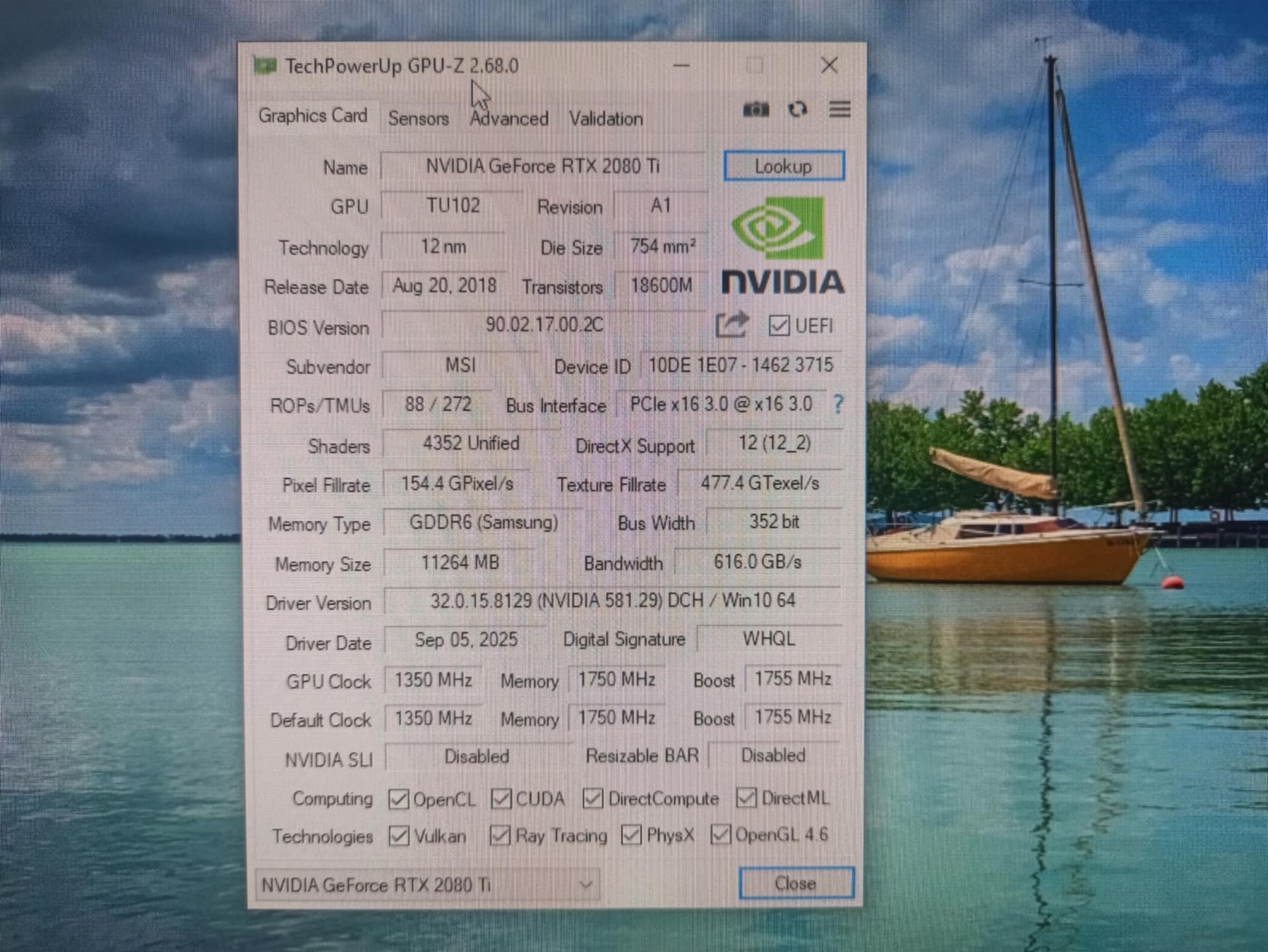The height and width of the screenshot is (952, 1268).
Task: Toggle the DirectCompute checkbox
Action: (593, 798)
